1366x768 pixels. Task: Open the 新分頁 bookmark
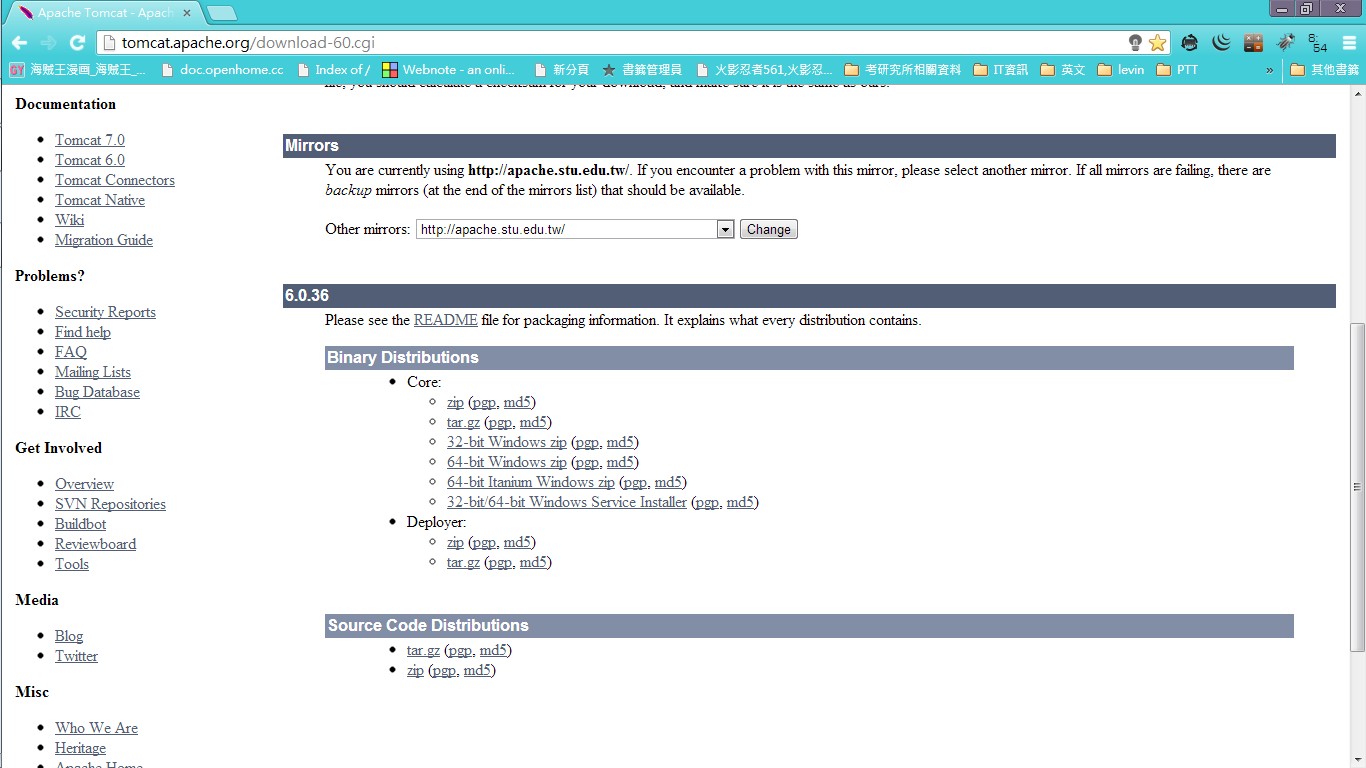coord(562,70)
